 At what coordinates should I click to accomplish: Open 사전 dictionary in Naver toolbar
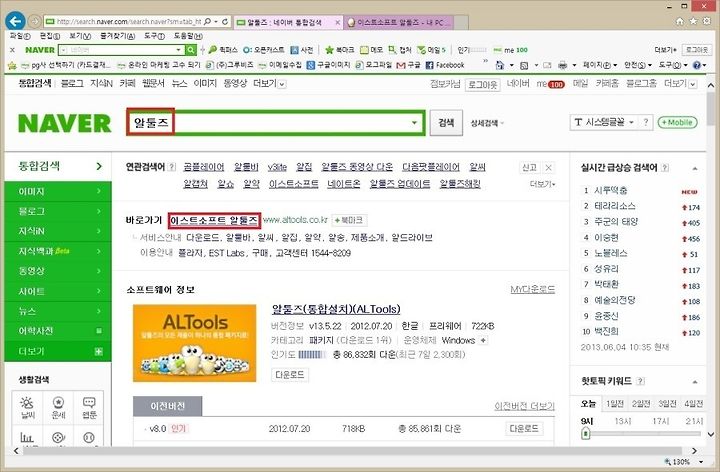pos(302,50)
